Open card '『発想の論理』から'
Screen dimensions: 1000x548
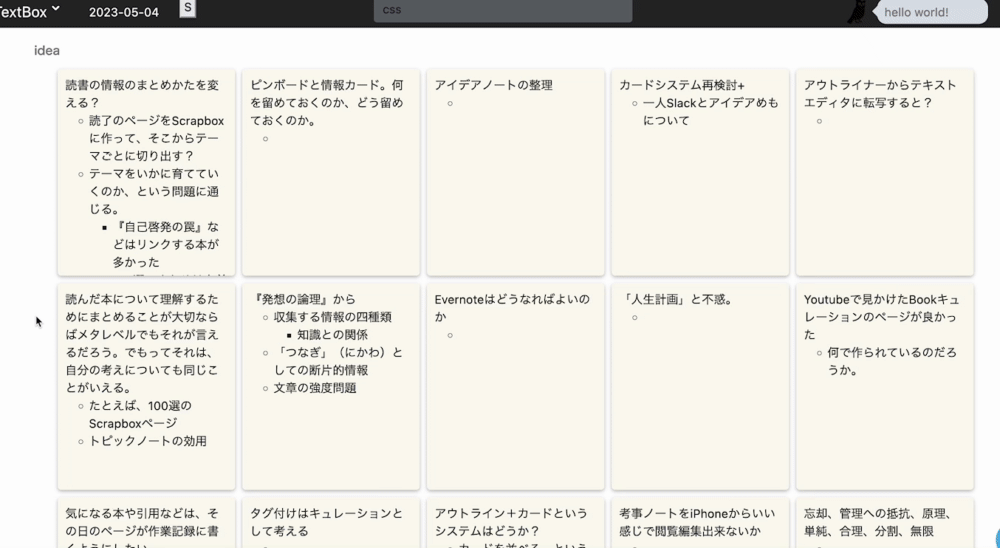tap(330, 387)
